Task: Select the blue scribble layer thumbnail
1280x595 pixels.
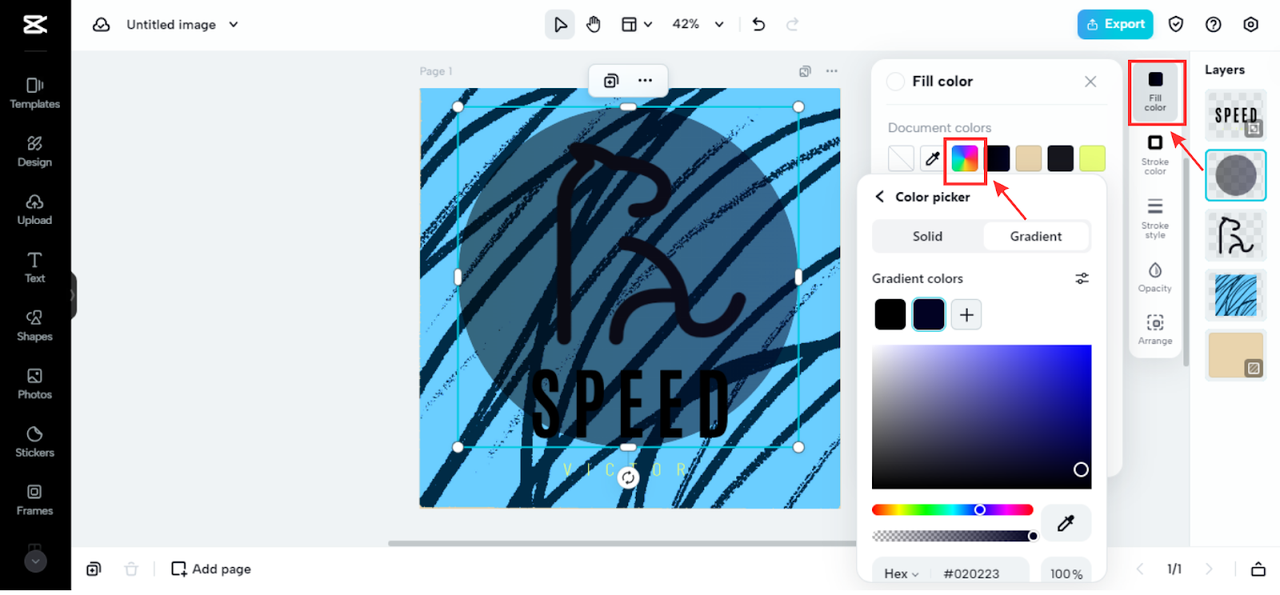Action: pos(1235,295)
